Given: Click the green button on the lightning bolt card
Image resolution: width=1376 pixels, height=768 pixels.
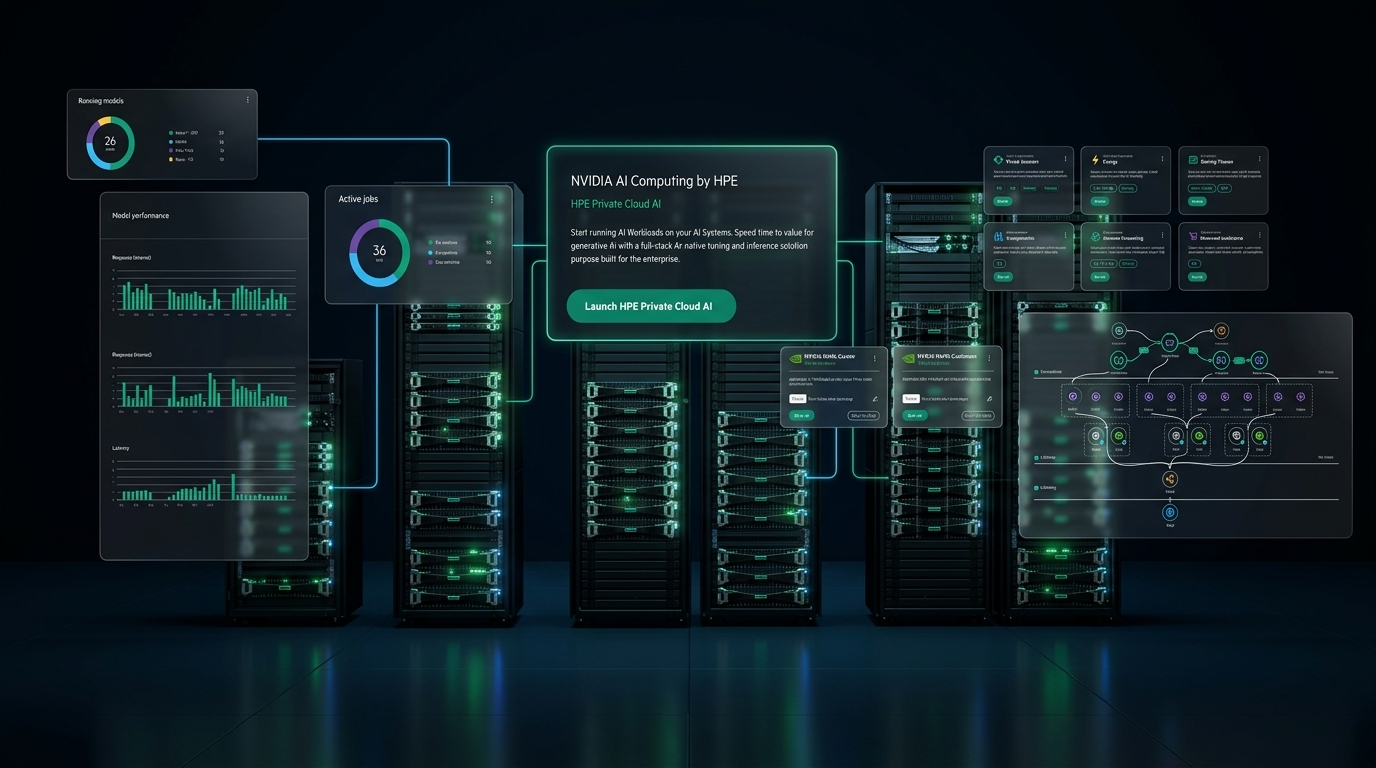Looking at the screenshot, I should coord(1100,201).
